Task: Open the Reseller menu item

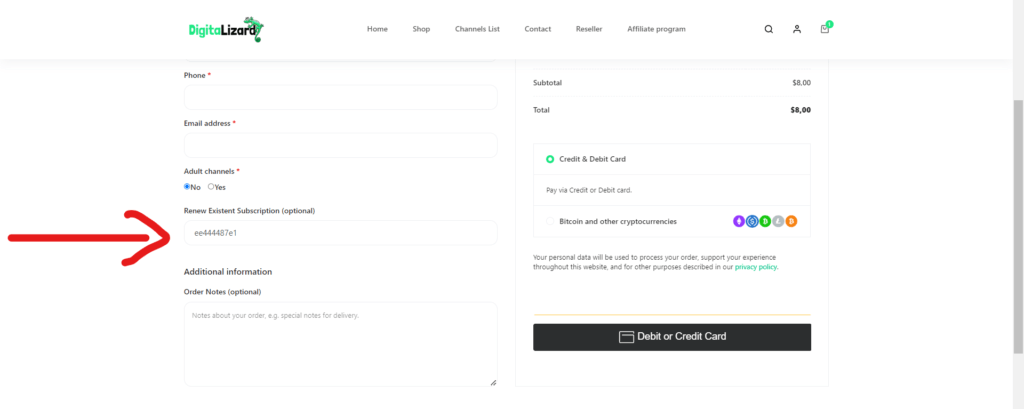Action: click(589, 29)
